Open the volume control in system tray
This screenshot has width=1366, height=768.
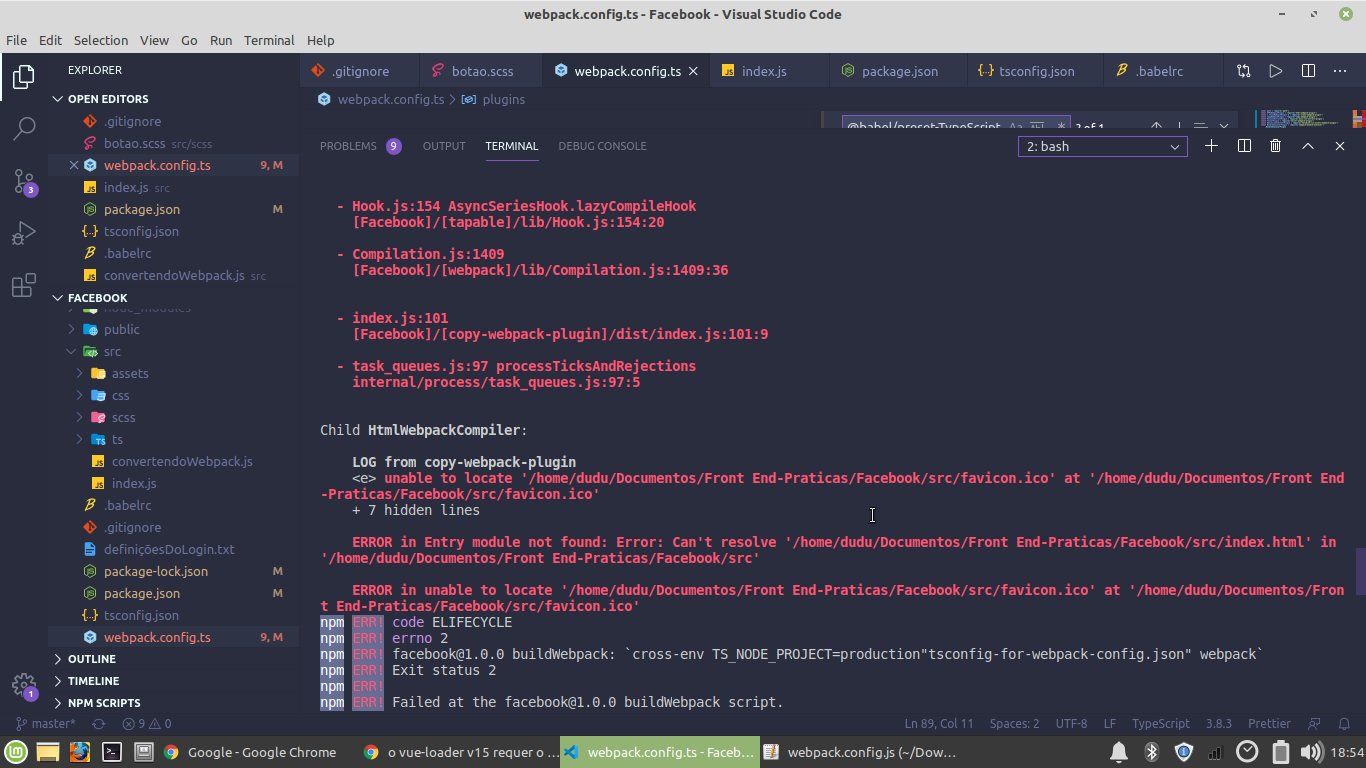pyautogui.click(x=1311, y=752)
